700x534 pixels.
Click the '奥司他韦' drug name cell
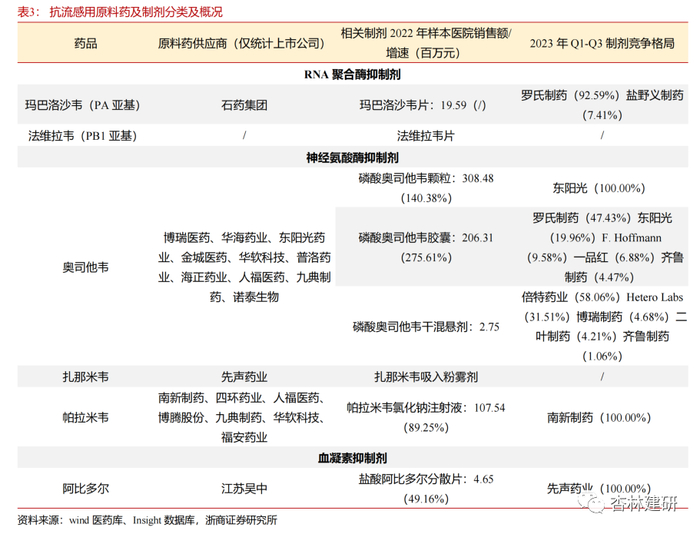point(85,267)
